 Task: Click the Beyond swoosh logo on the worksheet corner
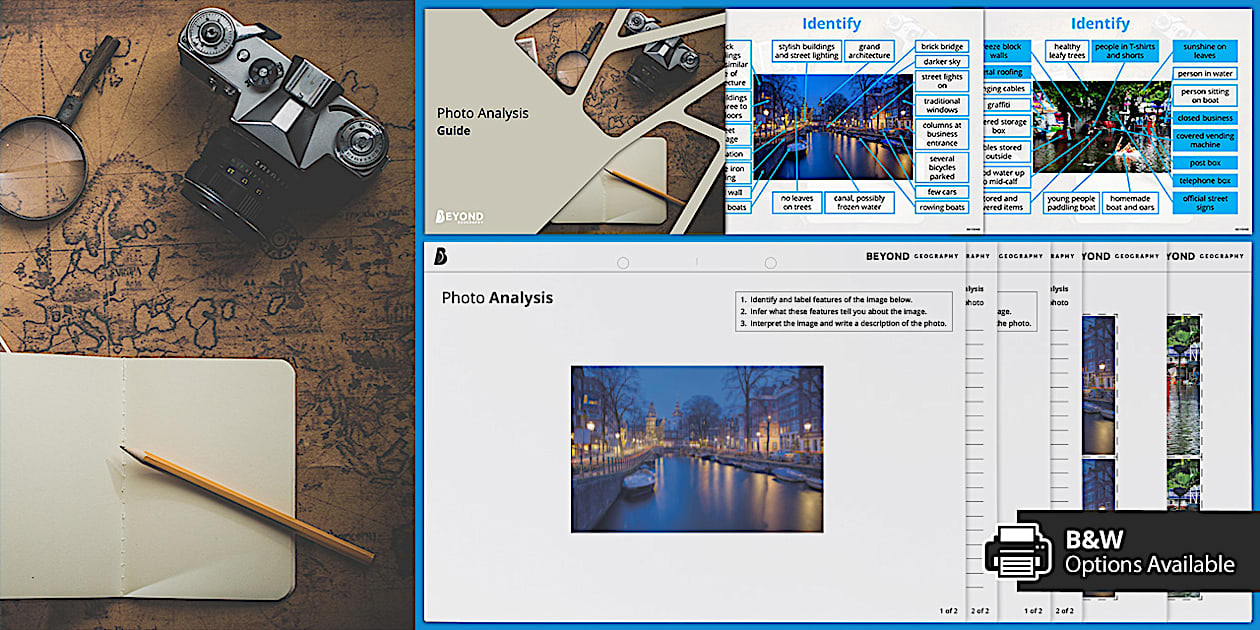[x=439, y=258]
